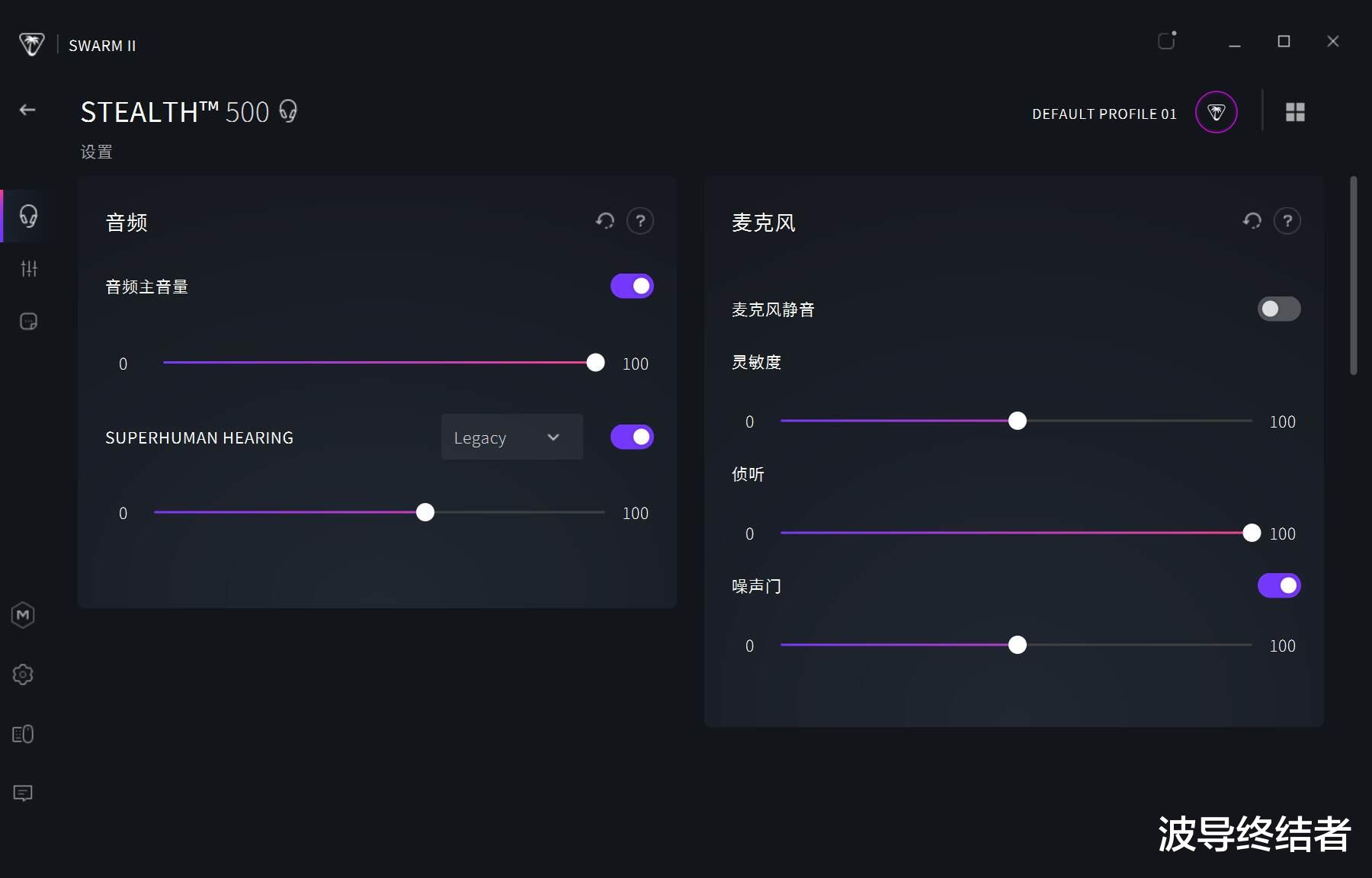The width and height of the screenshot is (1372, 878).
Task: Click the DEFAULT PROFILE 01 label
Action: pyautogui.click(x=1104, y=114)
